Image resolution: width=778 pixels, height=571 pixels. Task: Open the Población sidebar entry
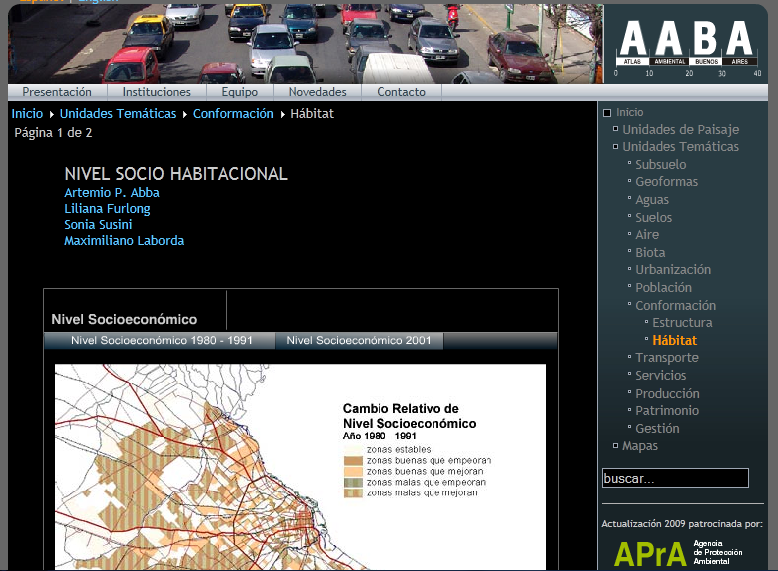663,287
